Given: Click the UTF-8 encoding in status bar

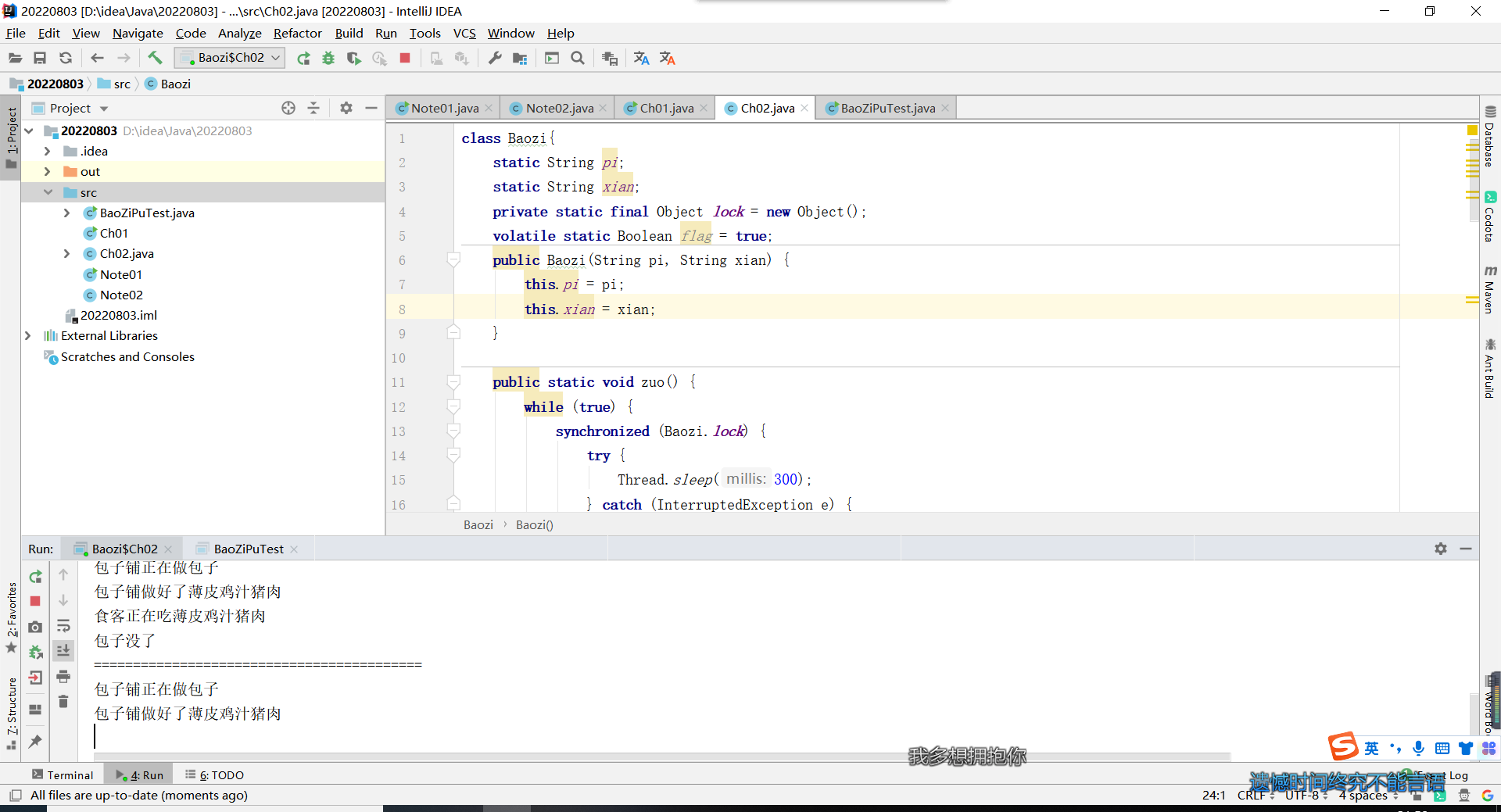Looking at the screenshot, I should point(1302,795).
